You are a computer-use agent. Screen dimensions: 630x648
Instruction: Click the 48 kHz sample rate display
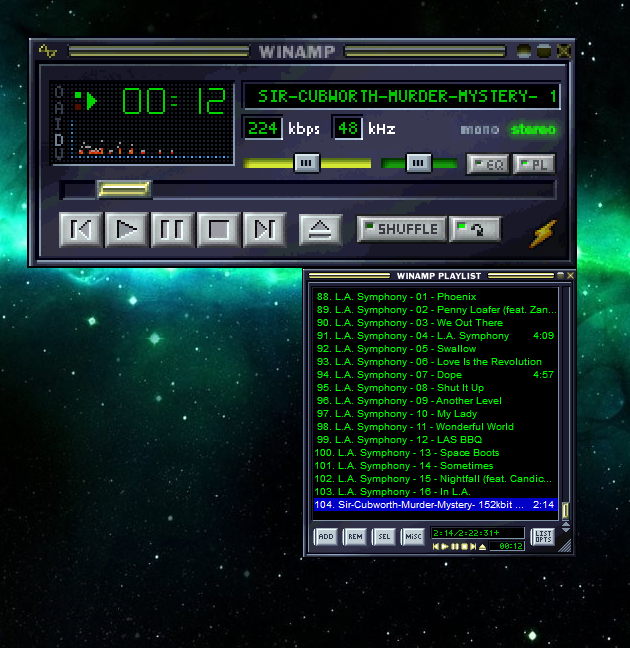pyautogui.click(x=348, y=128)
